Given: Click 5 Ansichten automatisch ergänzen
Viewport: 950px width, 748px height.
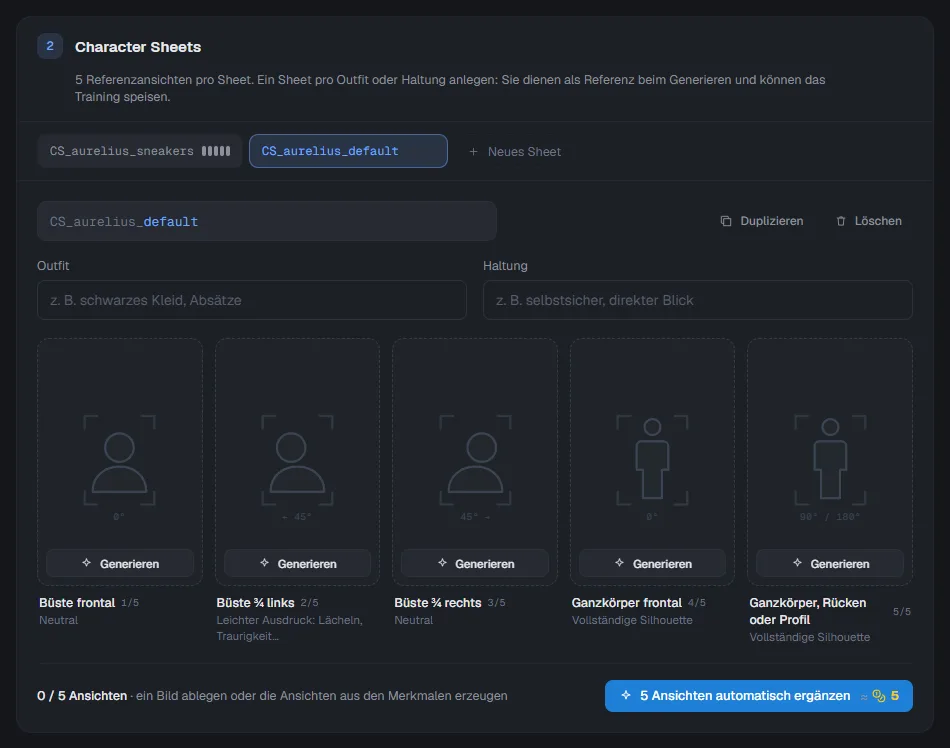Looking at the screenshot, I should 759,696.
